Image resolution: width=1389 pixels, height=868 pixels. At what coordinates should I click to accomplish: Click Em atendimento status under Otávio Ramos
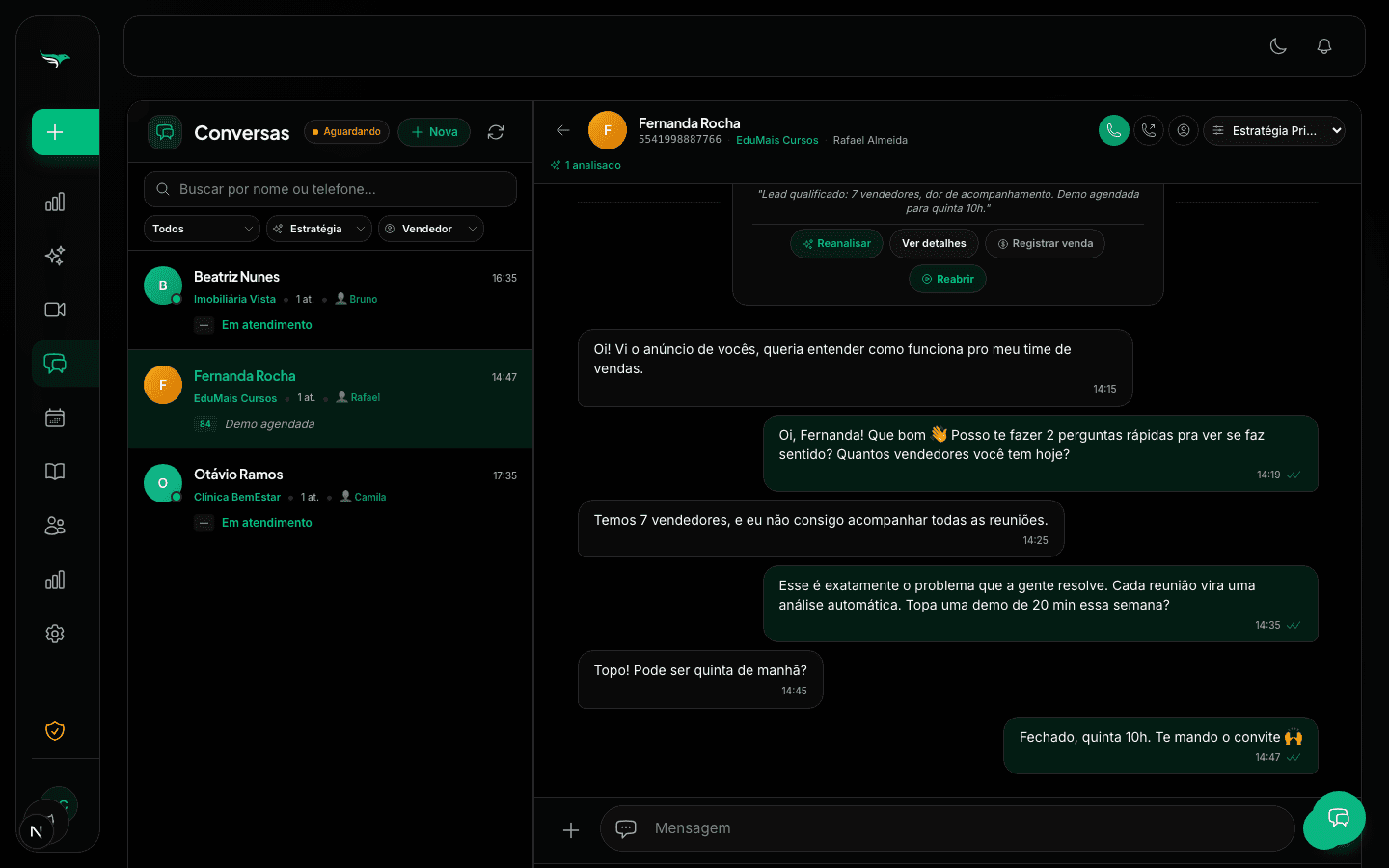[267, 523]
